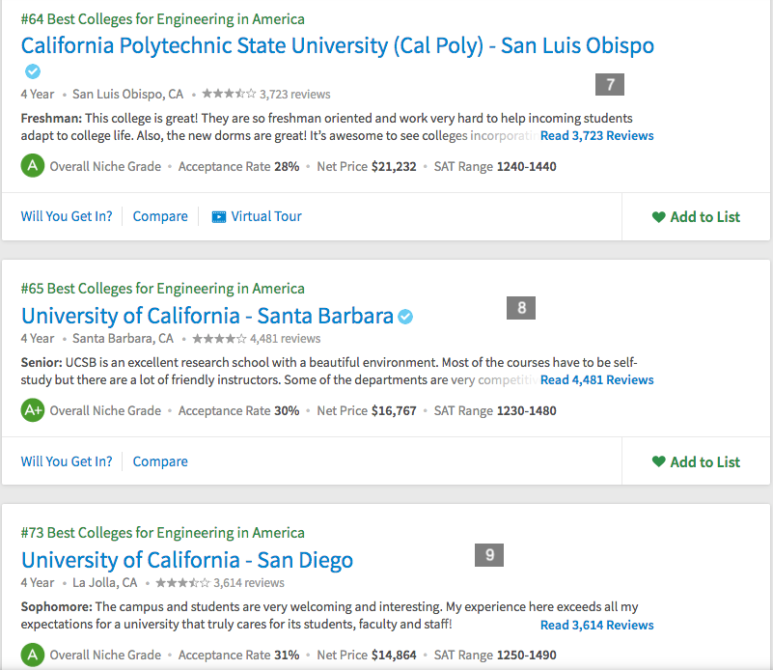Open Read 3,723 Reviews link

pos(597,136)
